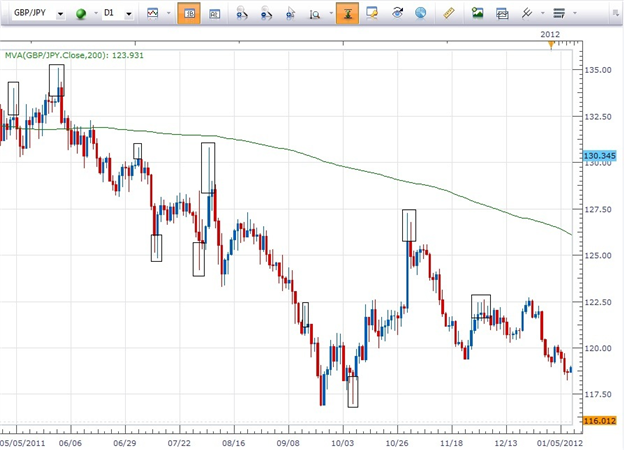Screen dimensions: 624x450
Task: Click the 127.50 price axis label
Action: pyautogui.click(x=598, y=210)
